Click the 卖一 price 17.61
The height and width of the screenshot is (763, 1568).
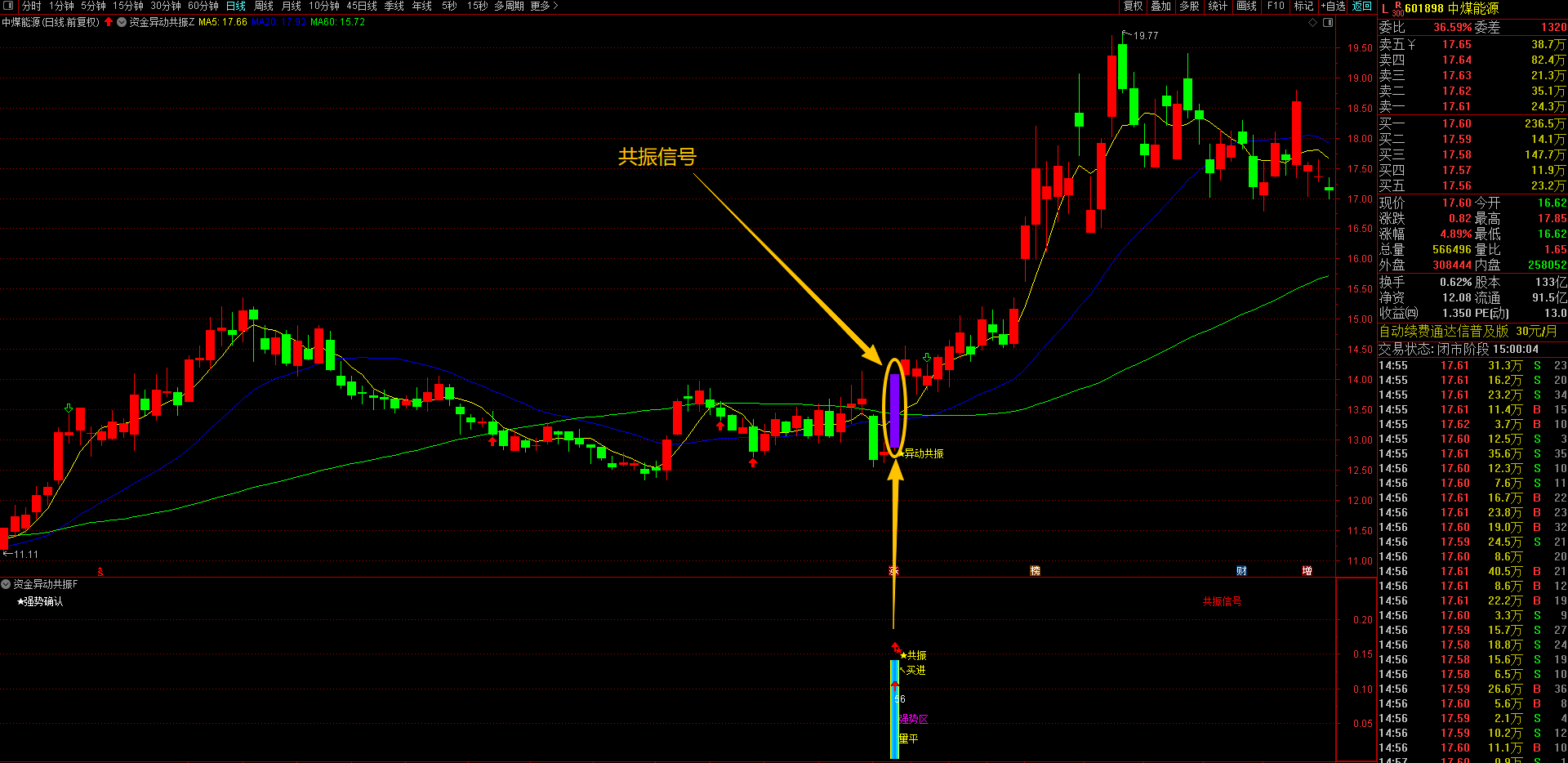(1456, 107)
